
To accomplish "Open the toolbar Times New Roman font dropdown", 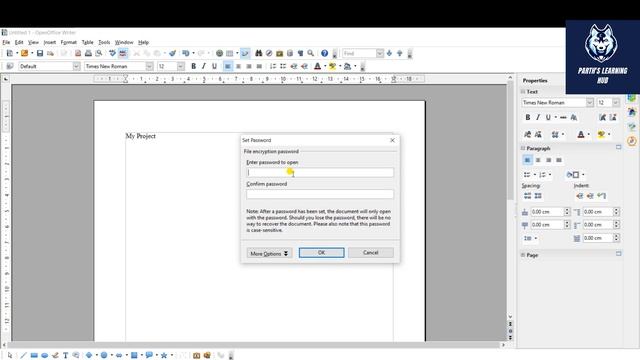I will (149, 66).
